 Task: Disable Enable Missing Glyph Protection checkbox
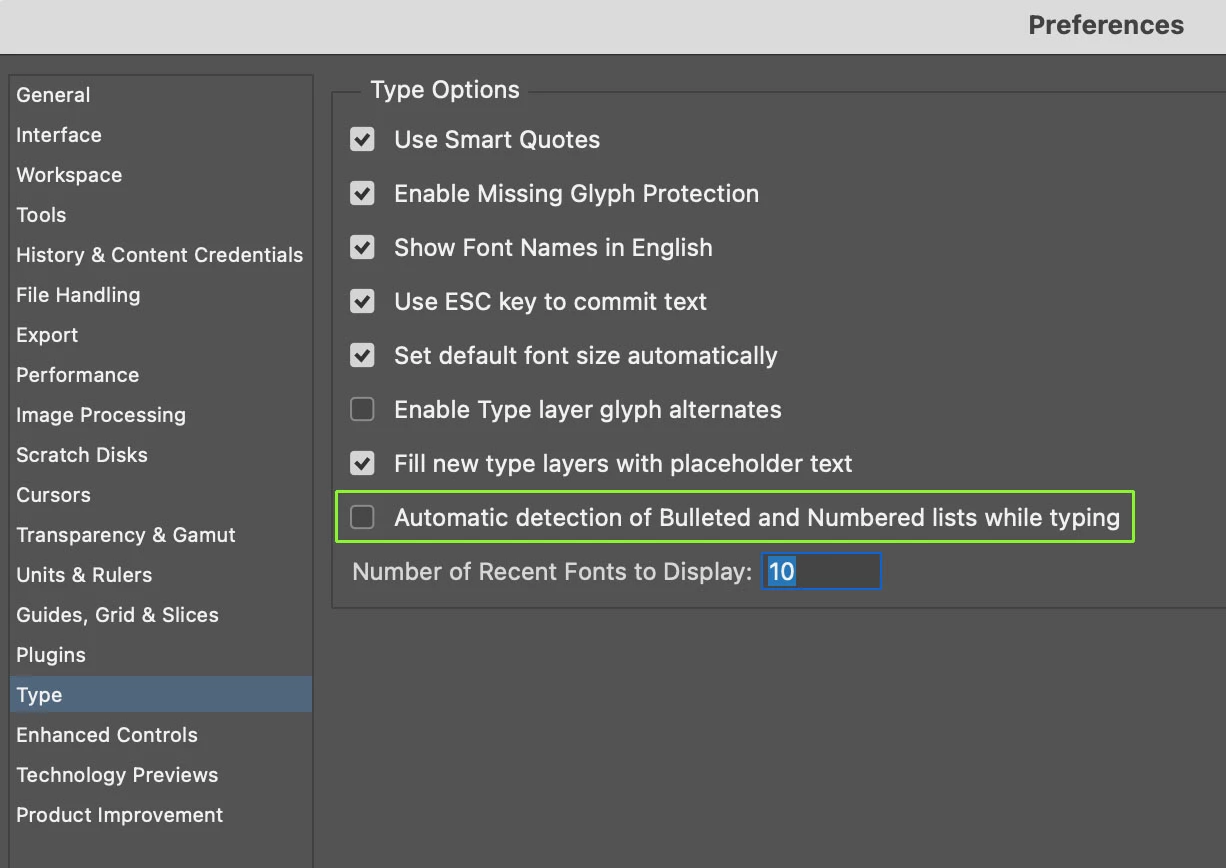[362, 194]
